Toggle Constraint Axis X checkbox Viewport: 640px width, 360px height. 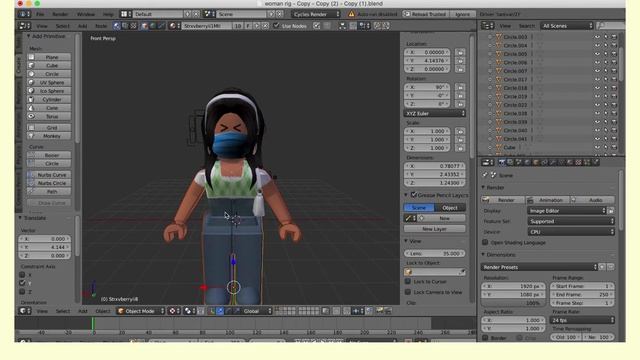(22, 275)
